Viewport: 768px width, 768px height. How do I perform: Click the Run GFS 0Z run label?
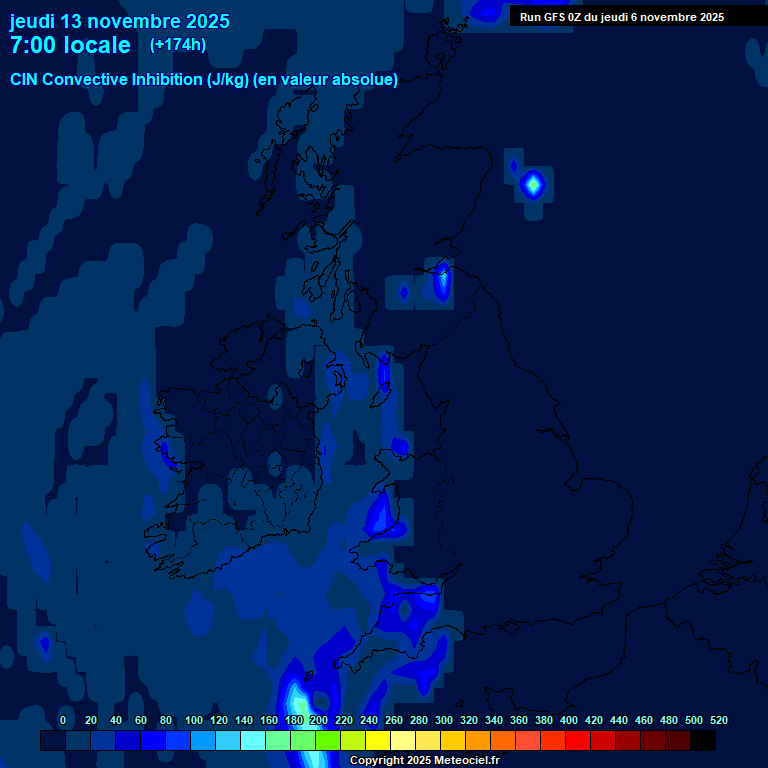pyautogui.click(x=621, y=17)
